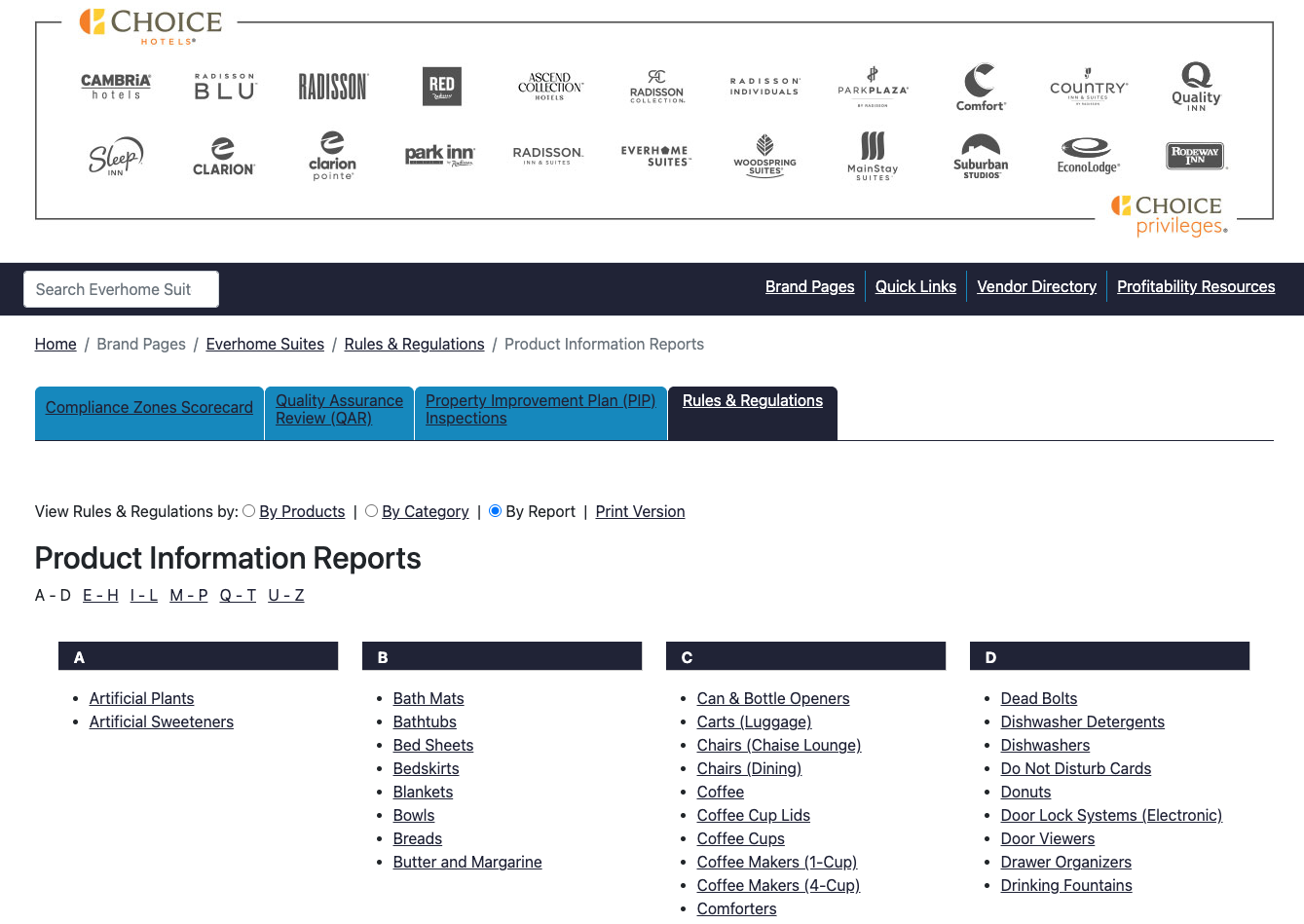The height and width of the screenshot is (924, 1304).
Task: Open Everhome Suites breadcrumb link
Action: pos(265,344)
